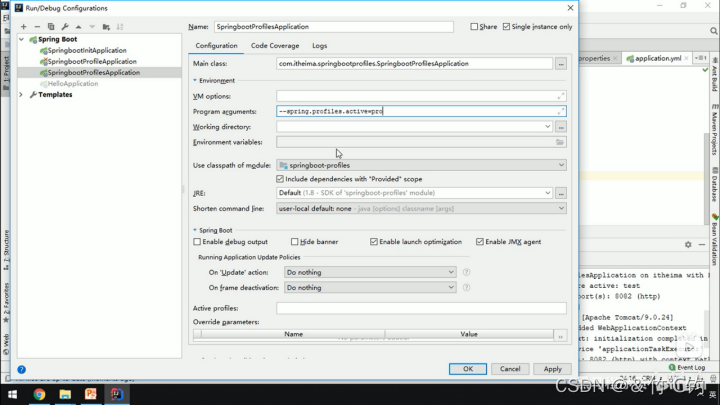The image size is (720, 405).
Task: Focus the Active profiles field
Action: point(421,308)
